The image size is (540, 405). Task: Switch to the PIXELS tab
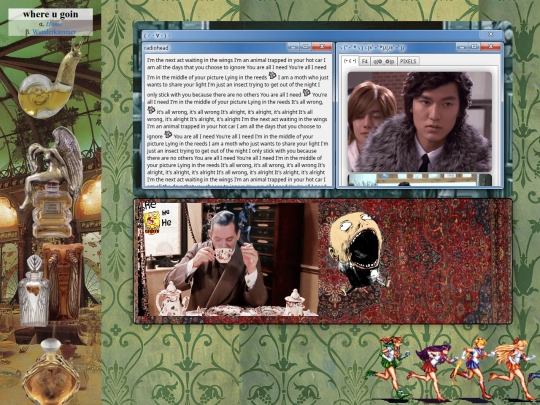pos(408,61)
